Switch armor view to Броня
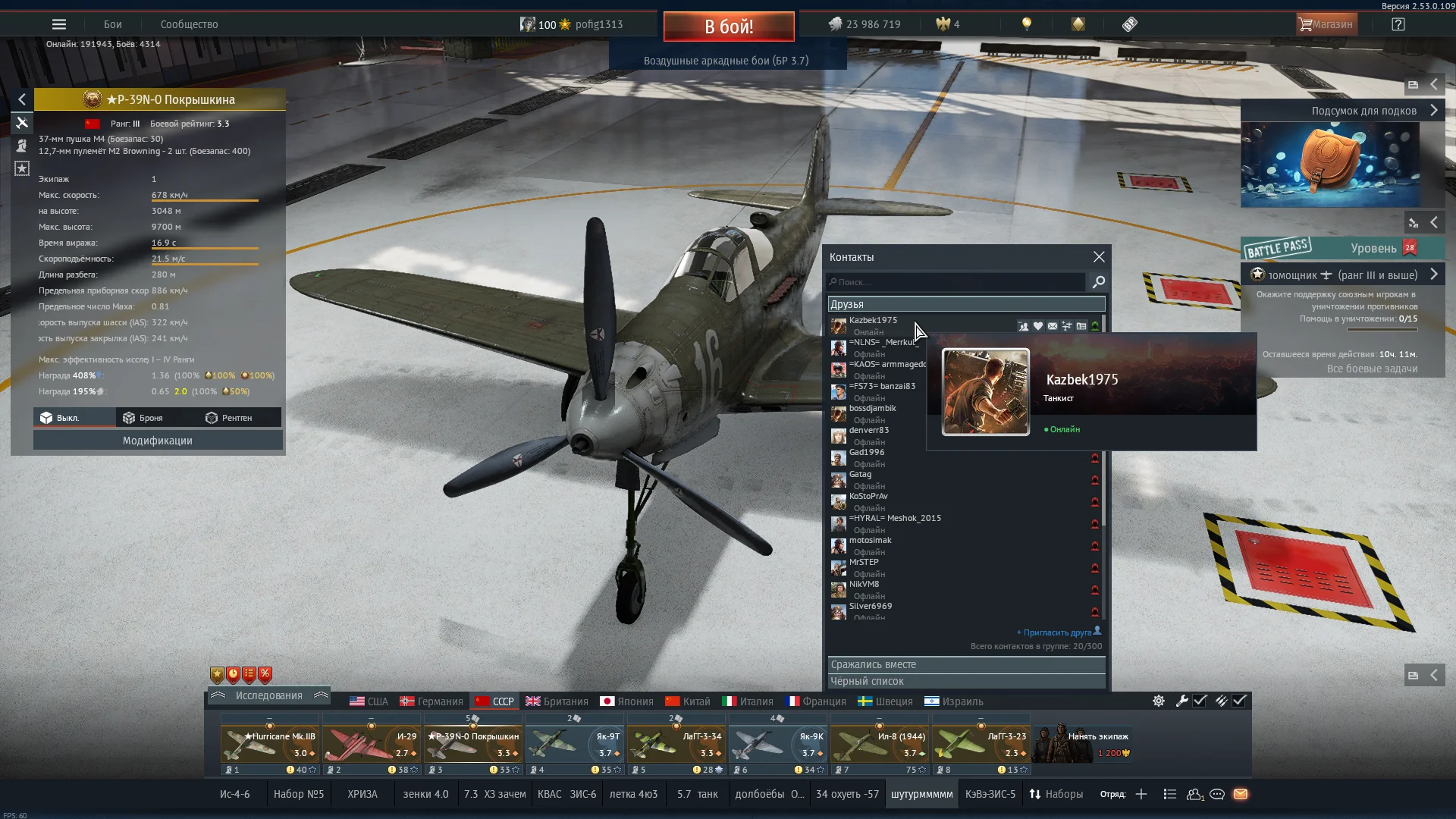 click(x=144, y=418)
